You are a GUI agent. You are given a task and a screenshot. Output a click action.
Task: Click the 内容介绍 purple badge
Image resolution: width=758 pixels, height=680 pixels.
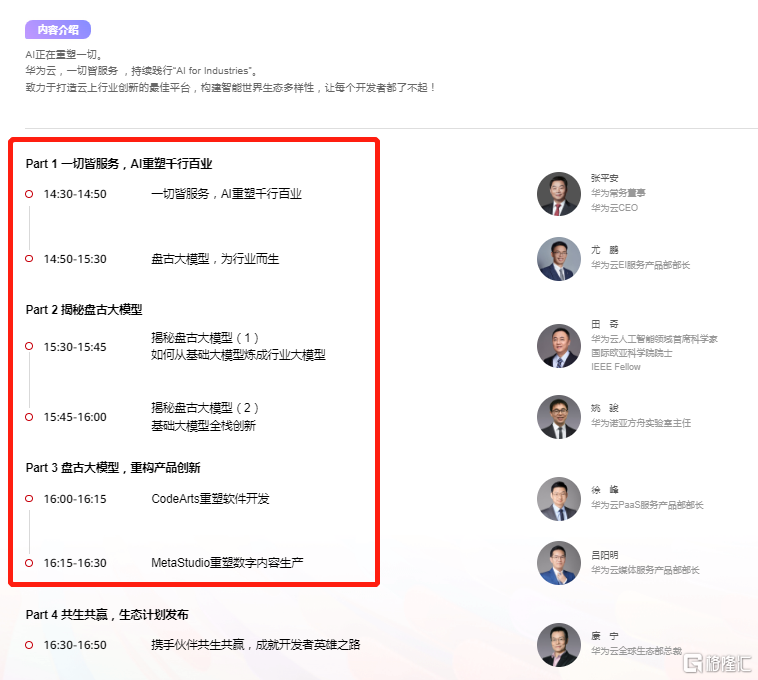(x=58, y=29)
